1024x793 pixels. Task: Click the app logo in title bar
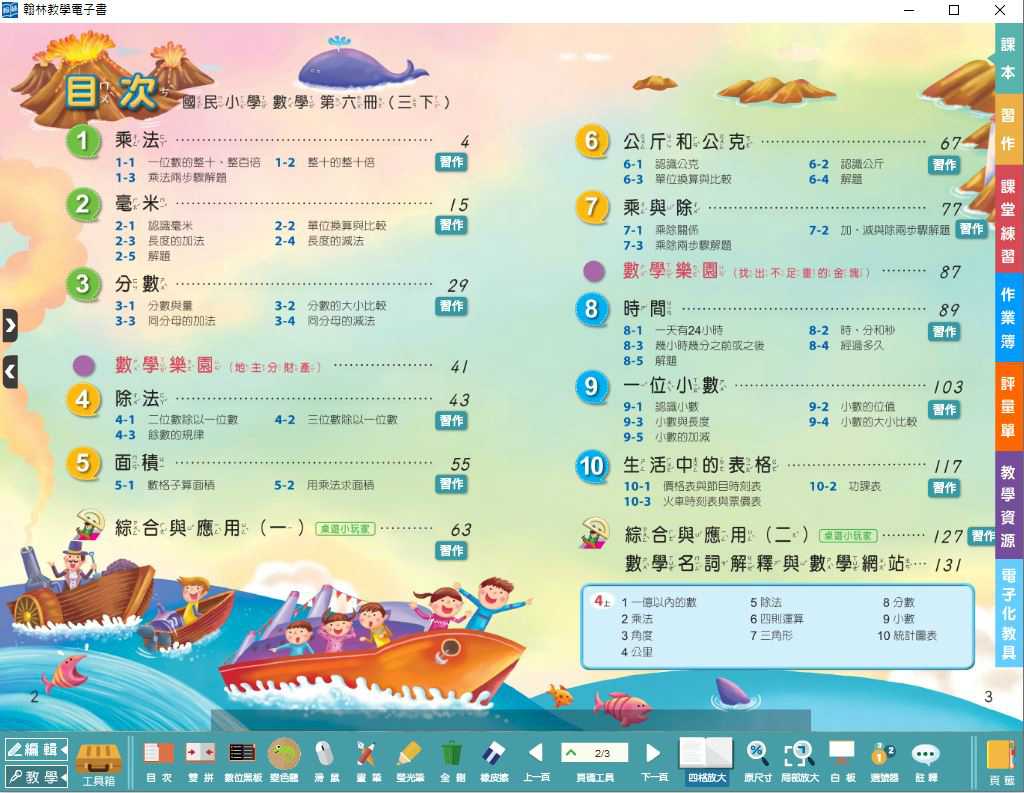coord(10,10)
